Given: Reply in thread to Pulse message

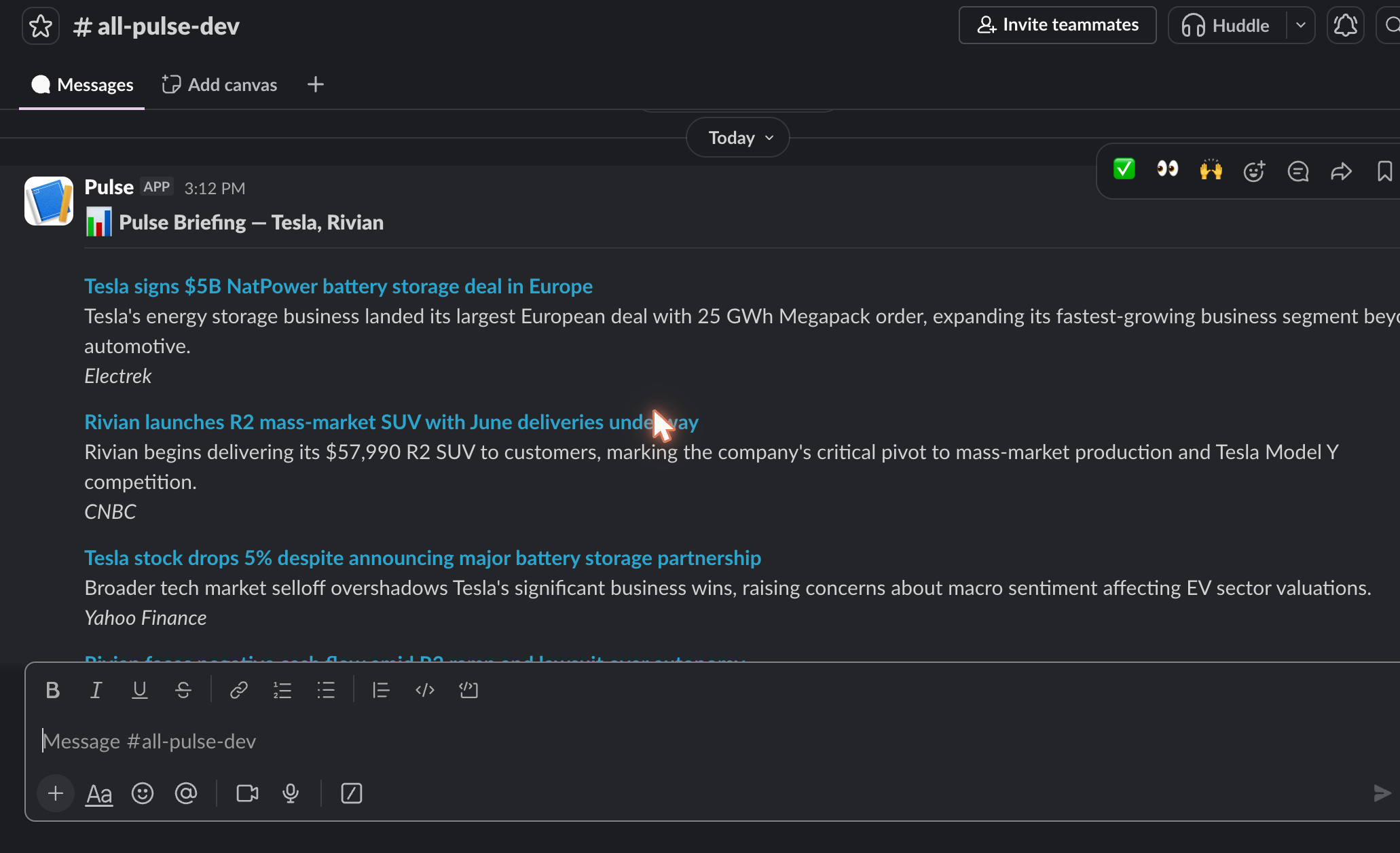Looking at the screenshot, I should point(1297,170).
